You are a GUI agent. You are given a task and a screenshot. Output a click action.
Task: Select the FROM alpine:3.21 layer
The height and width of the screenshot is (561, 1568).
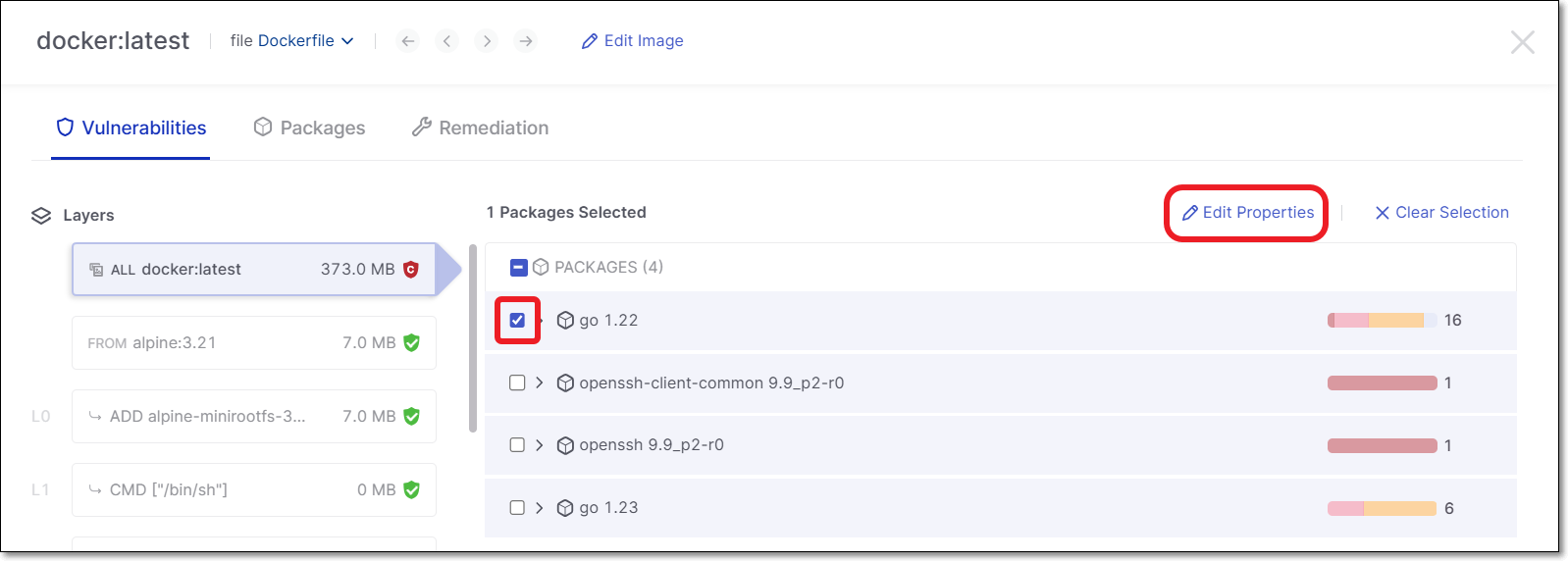pyautogui.click(x=254, y=343)
